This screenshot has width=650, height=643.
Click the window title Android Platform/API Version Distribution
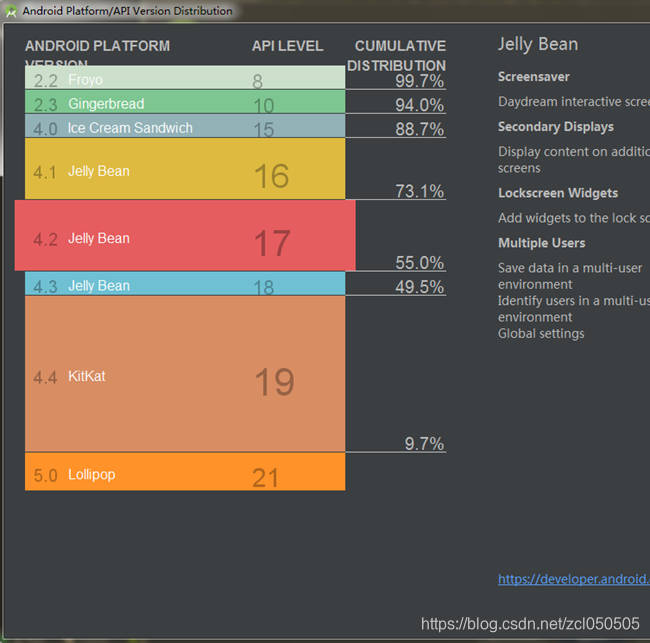[x=127, y=11]
